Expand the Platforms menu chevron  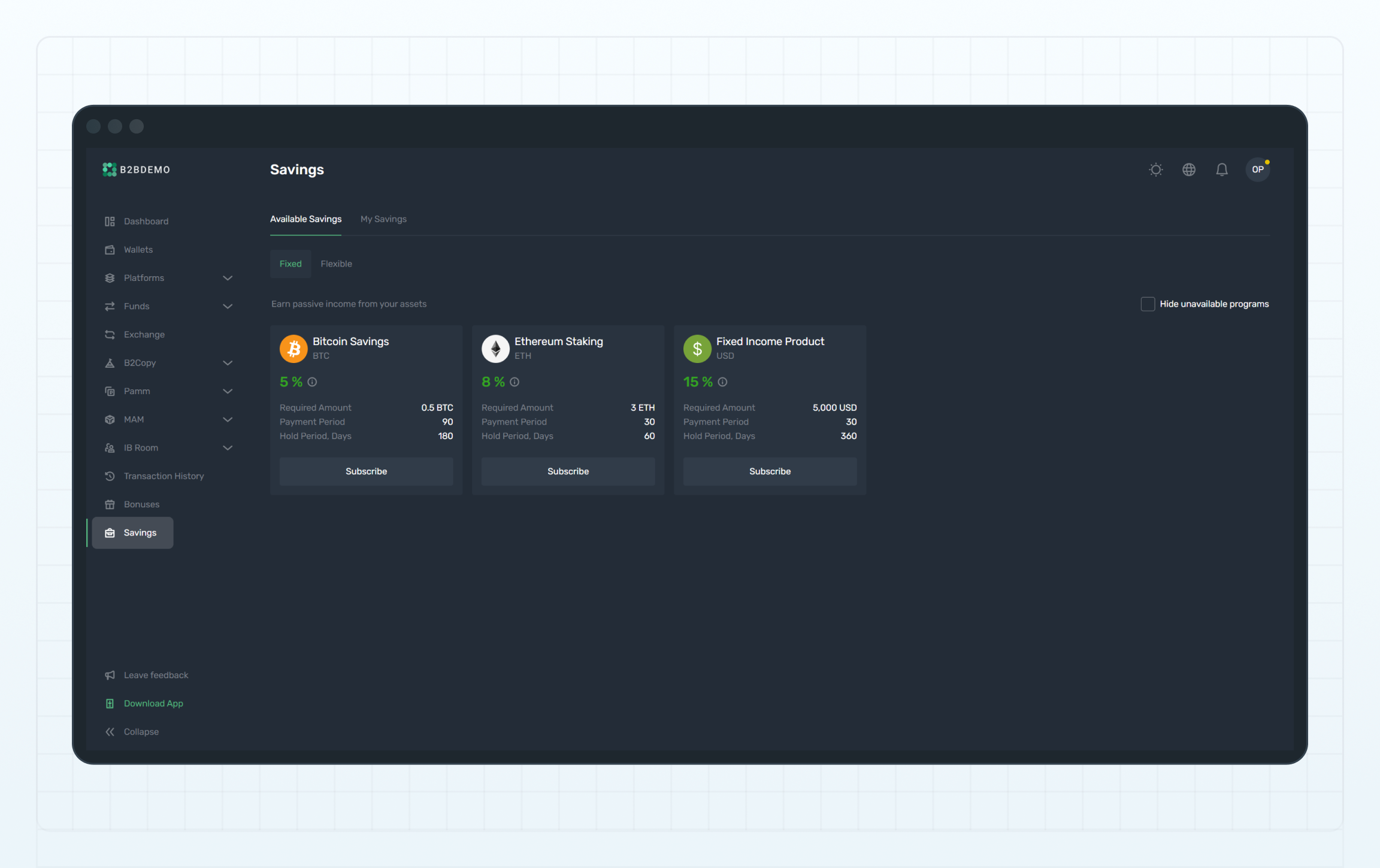pyautogui.click(x=228, y=278)
